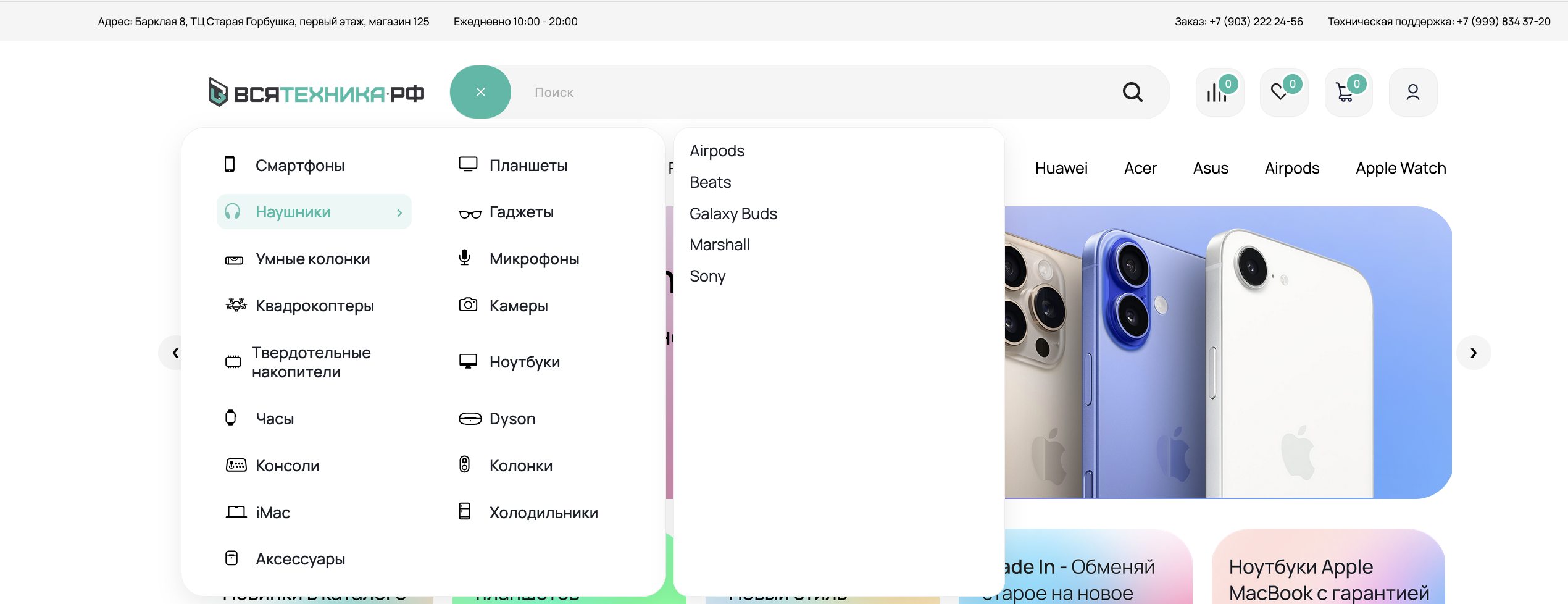Image resolution: width=1568 pixels, height=604 pixels.
Task: Open the Квадрокоптеры category
Action: [x=315, y=306]
